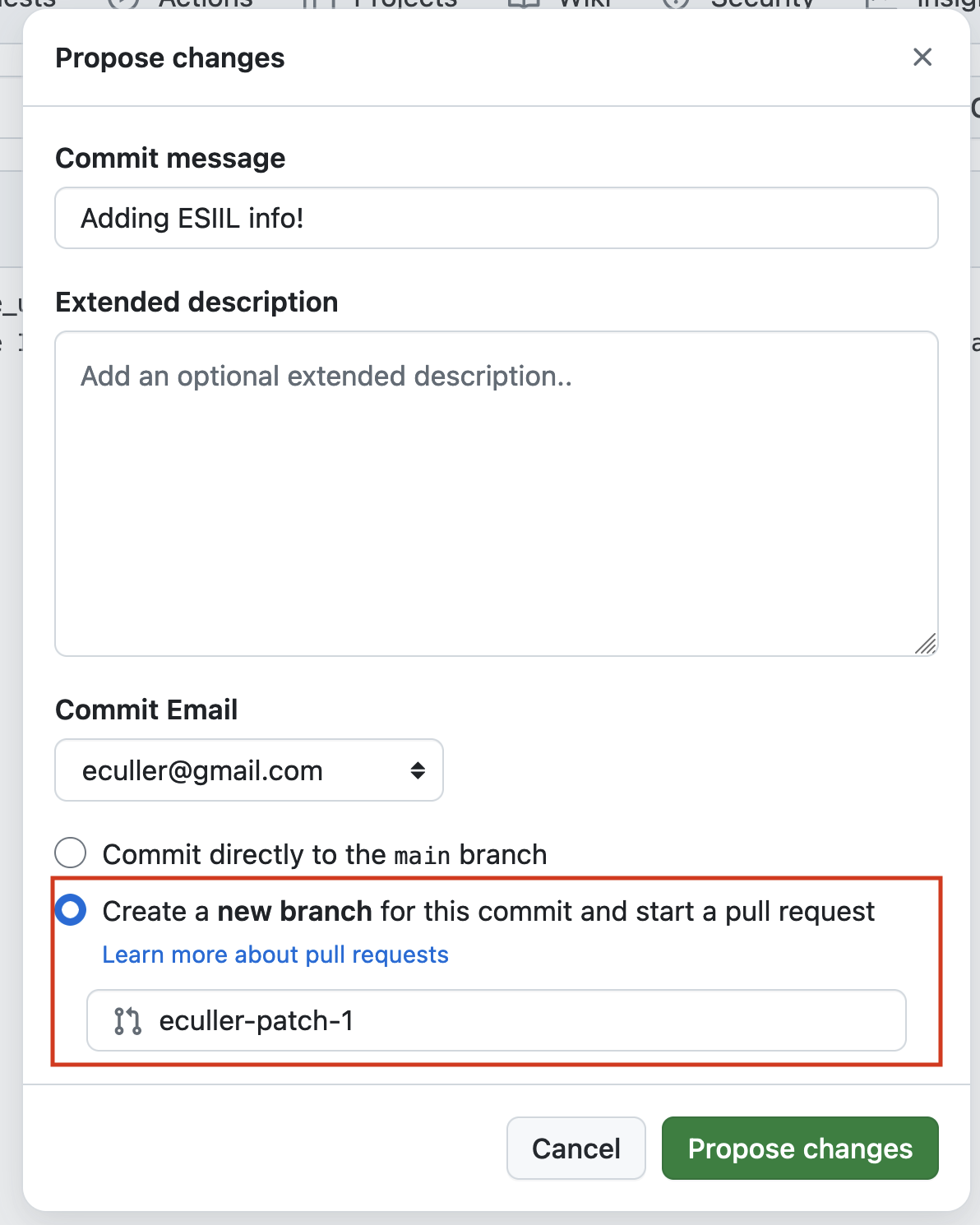Select the Commit directly to main branch radio button

(71, 853)
